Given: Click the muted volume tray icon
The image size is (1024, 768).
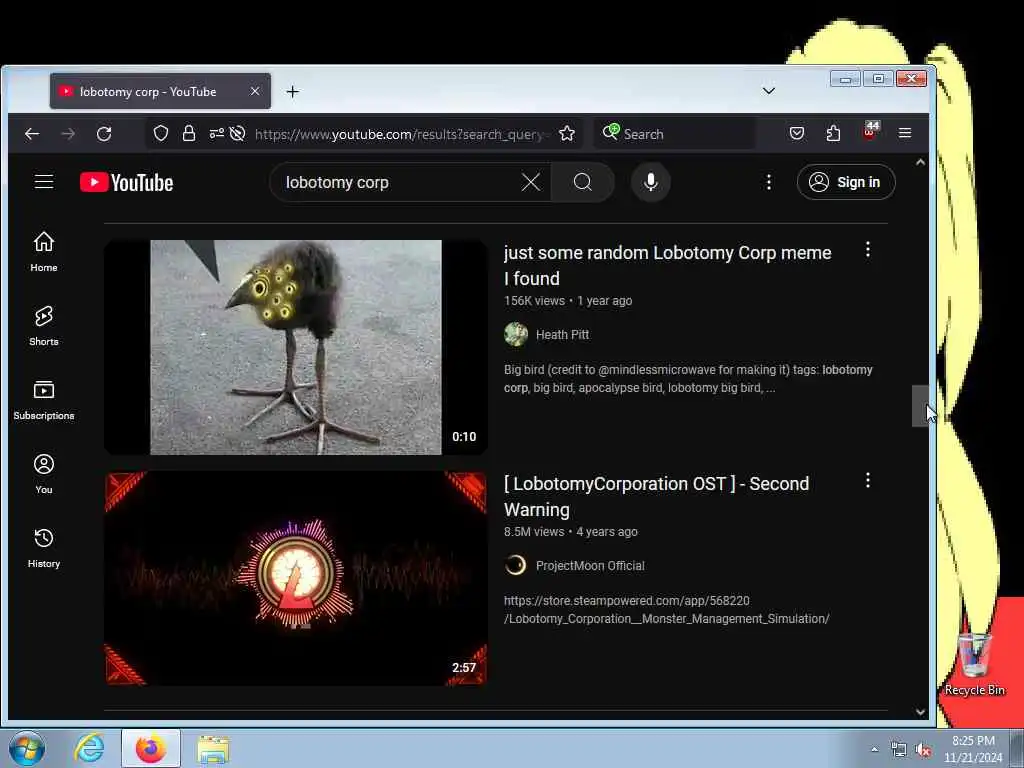Looking at the screenshot, I should click(923, 750).
